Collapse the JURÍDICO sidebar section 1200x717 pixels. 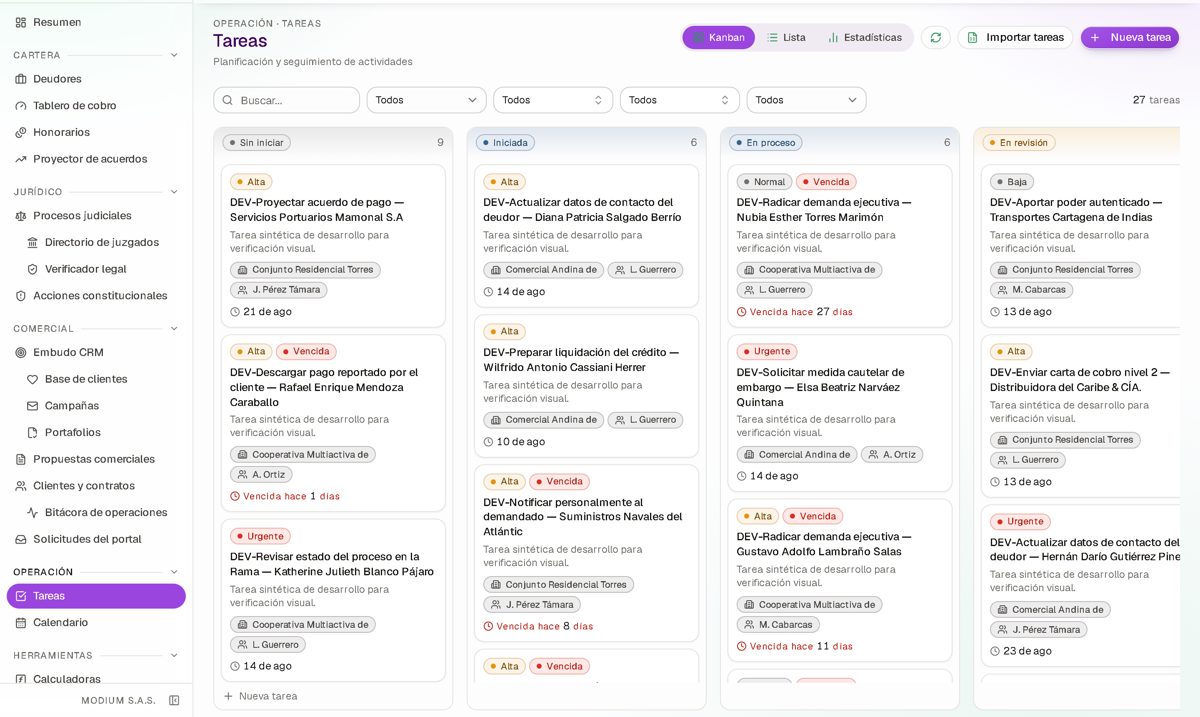point(174,192)
